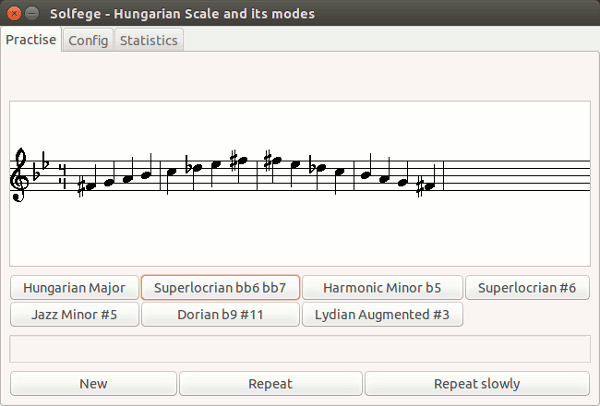The height and width of the screenshot is (406, 600).
Task: Switch to the Practise tab
Action: 31,40
